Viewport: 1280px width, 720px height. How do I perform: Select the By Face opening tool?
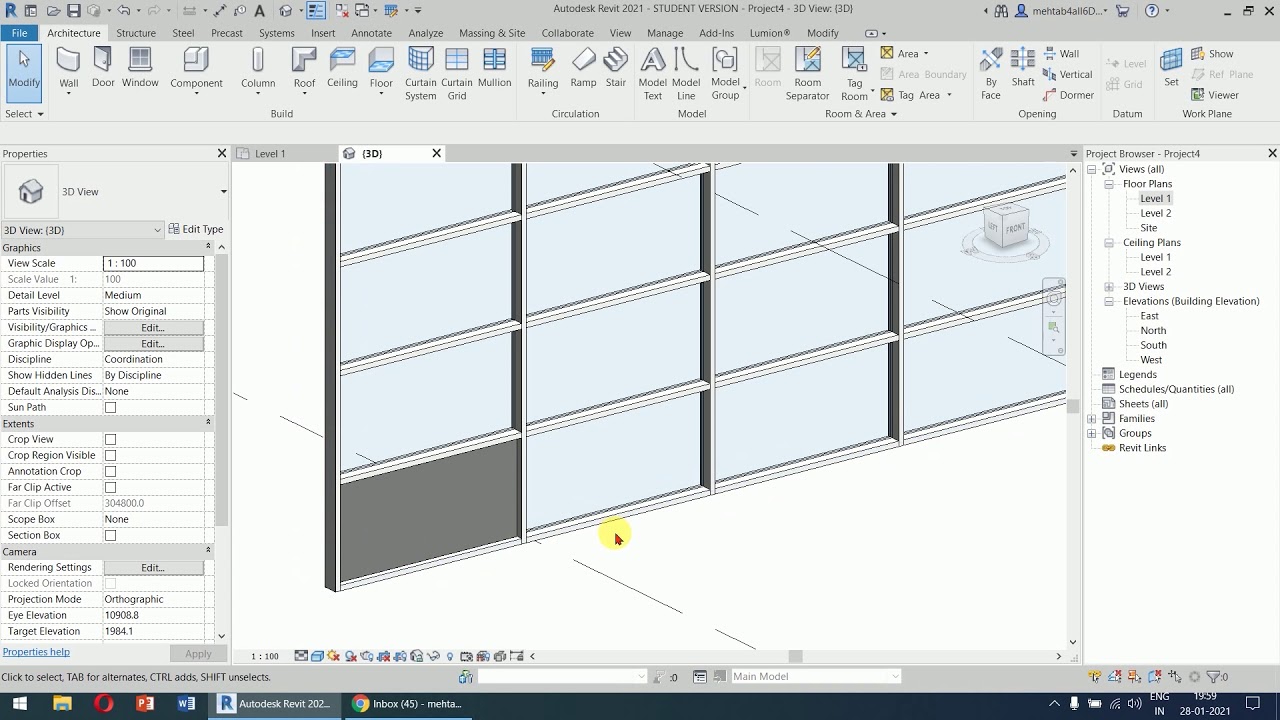point(990,74)
